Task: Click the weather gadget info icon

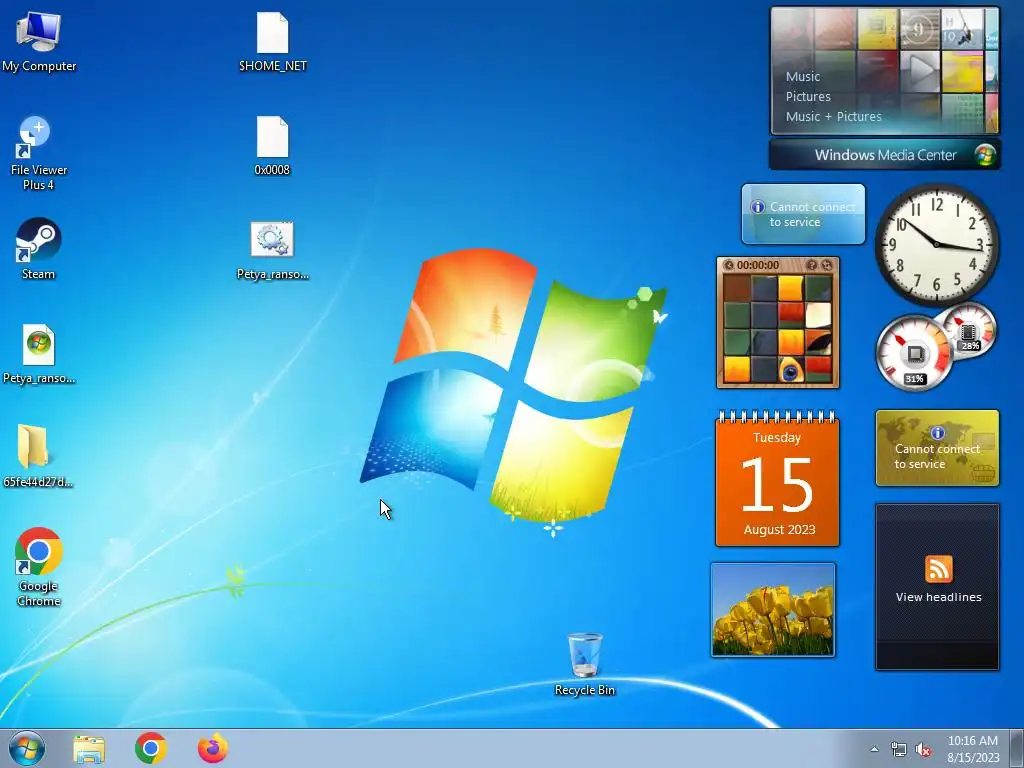Action: (x=758, y=207)
